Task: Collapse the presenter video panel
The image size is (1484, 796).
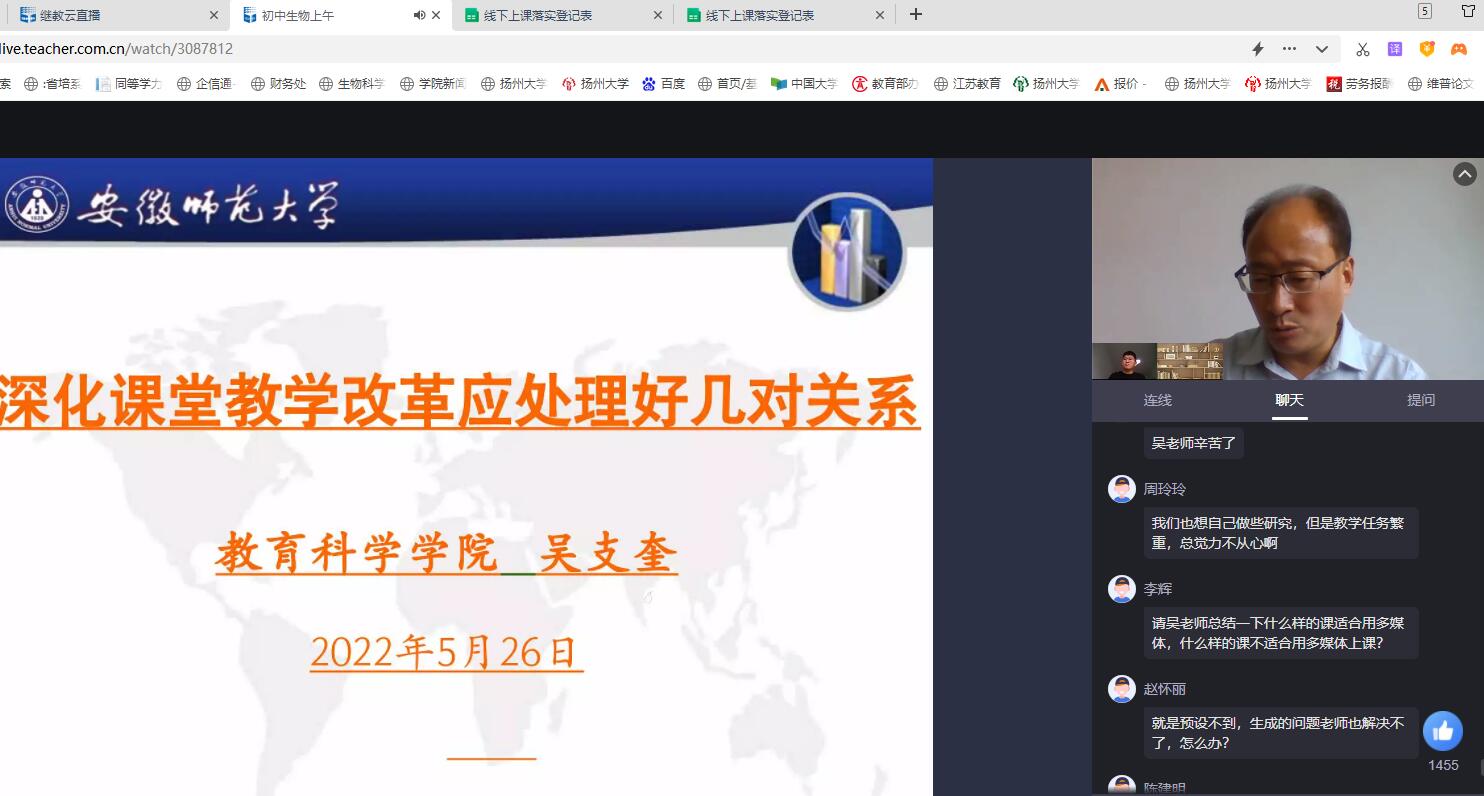Action: (x=1464, y=174)
